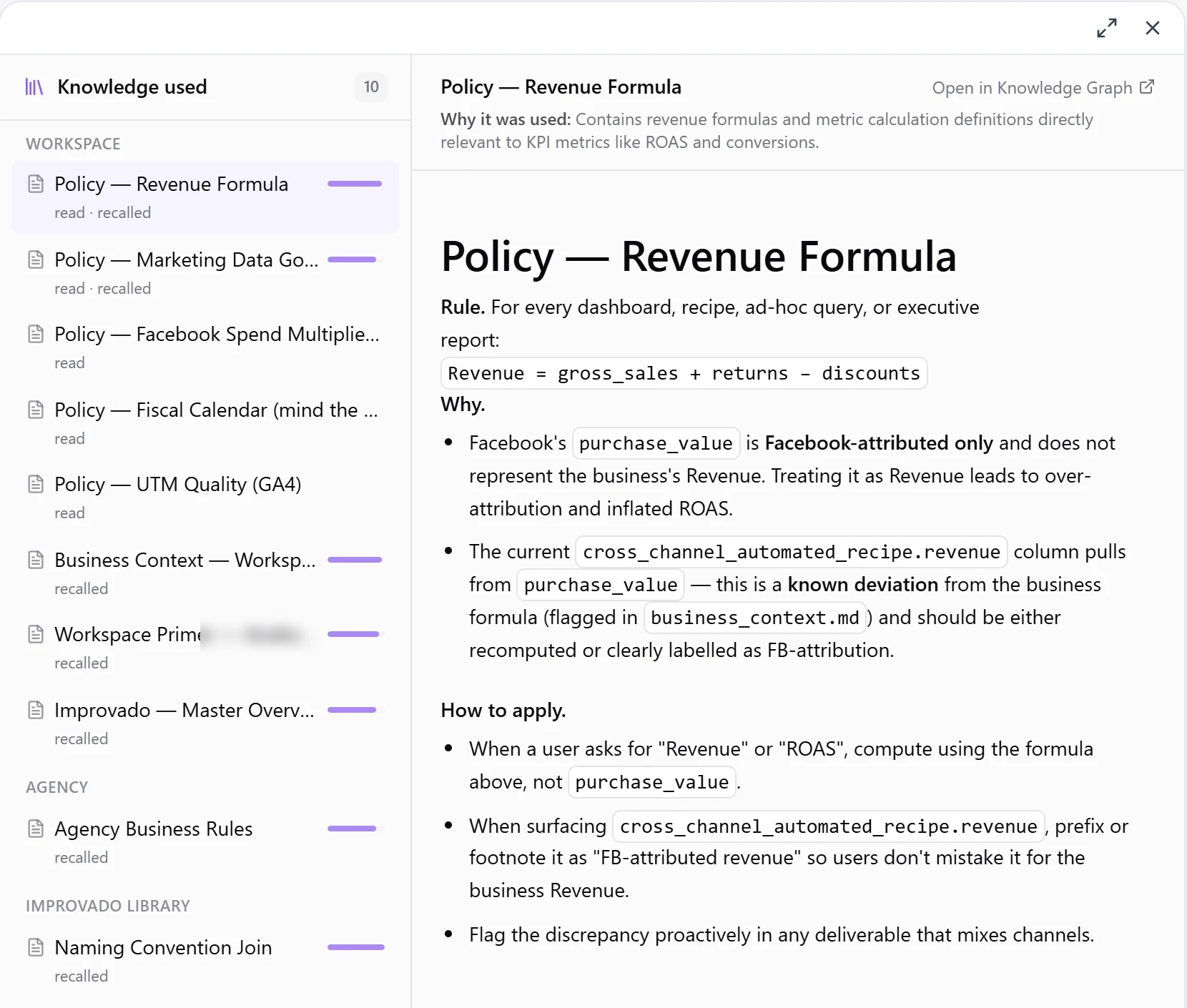Viewport: 1187px width, 1008px height.
Task: Click the large Policy — Revenue Formula heading
Action: point(699,257)
